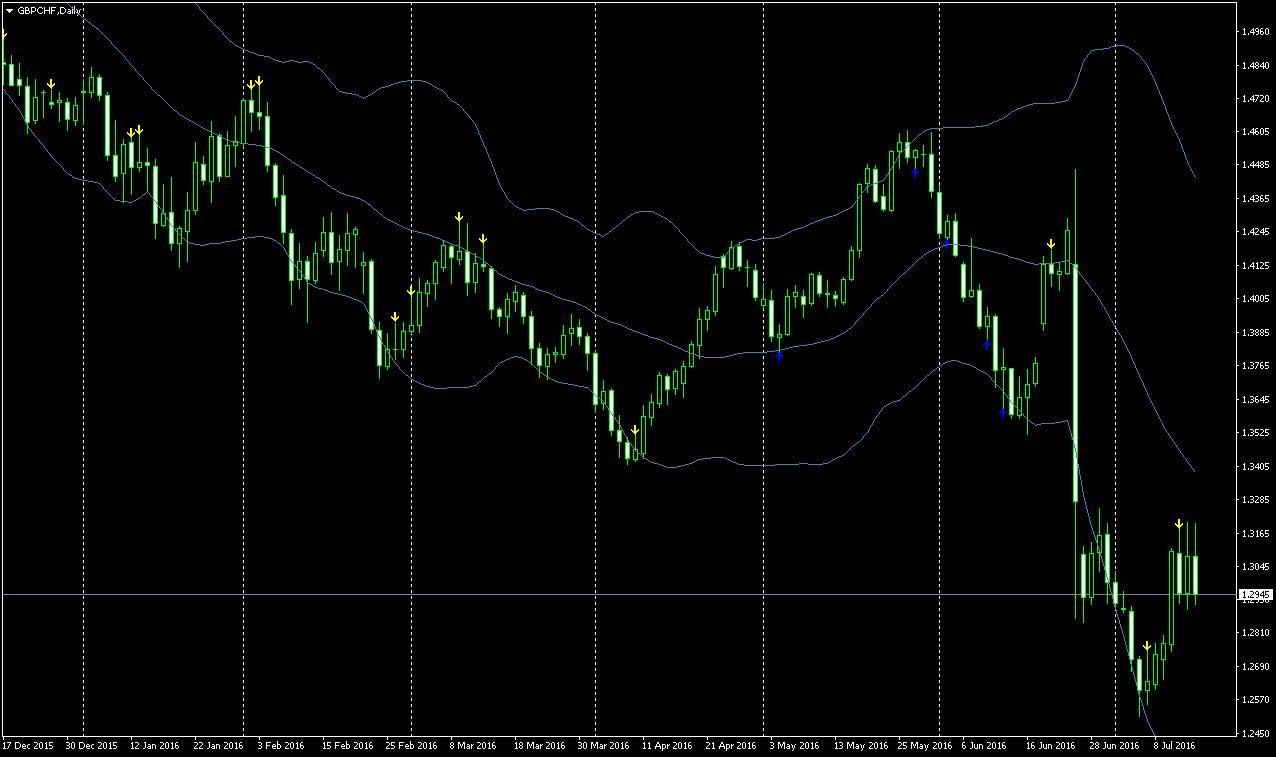Click the 1.4720 price axis label

click(x=1256, y=99)
